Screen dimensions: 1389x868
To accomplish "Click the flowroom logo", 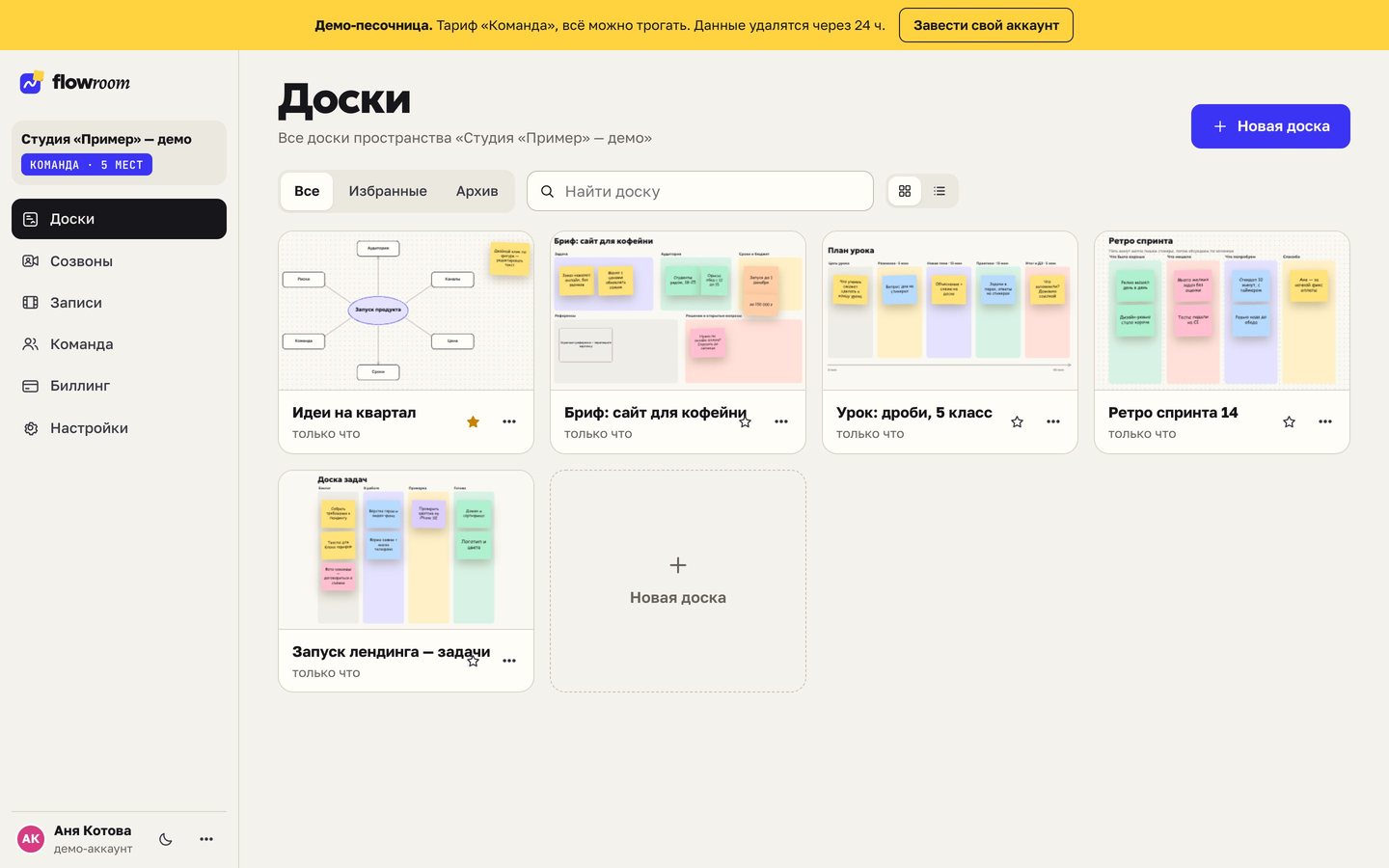I will coord(75,83).
